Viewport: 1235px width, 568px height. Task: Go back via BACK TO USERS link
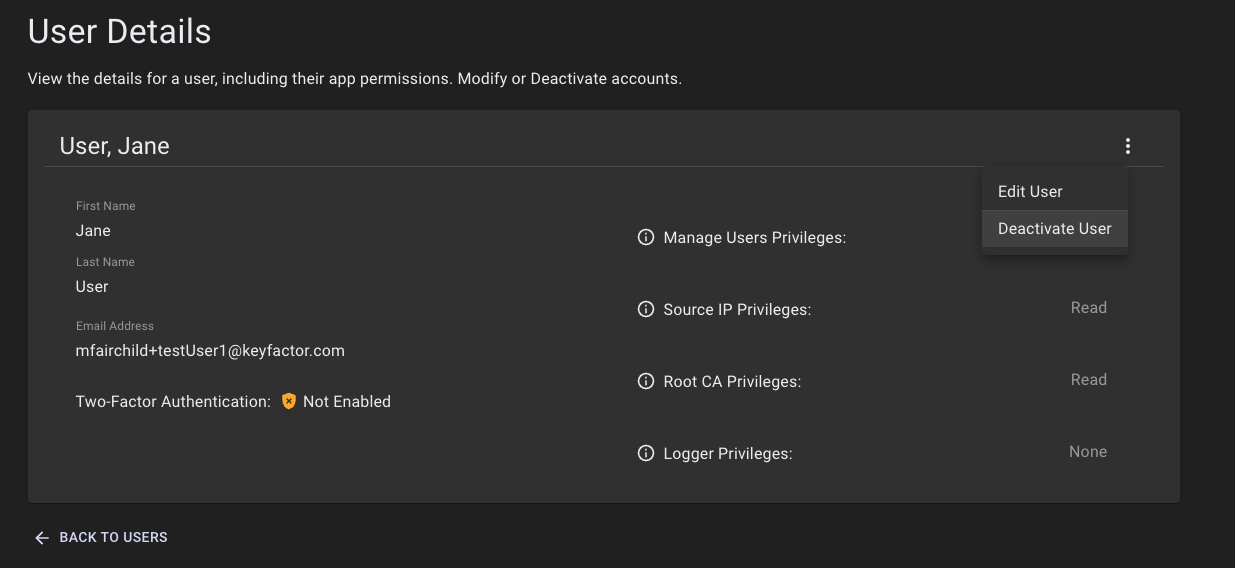pyautogui.click(x=113, y=538)
